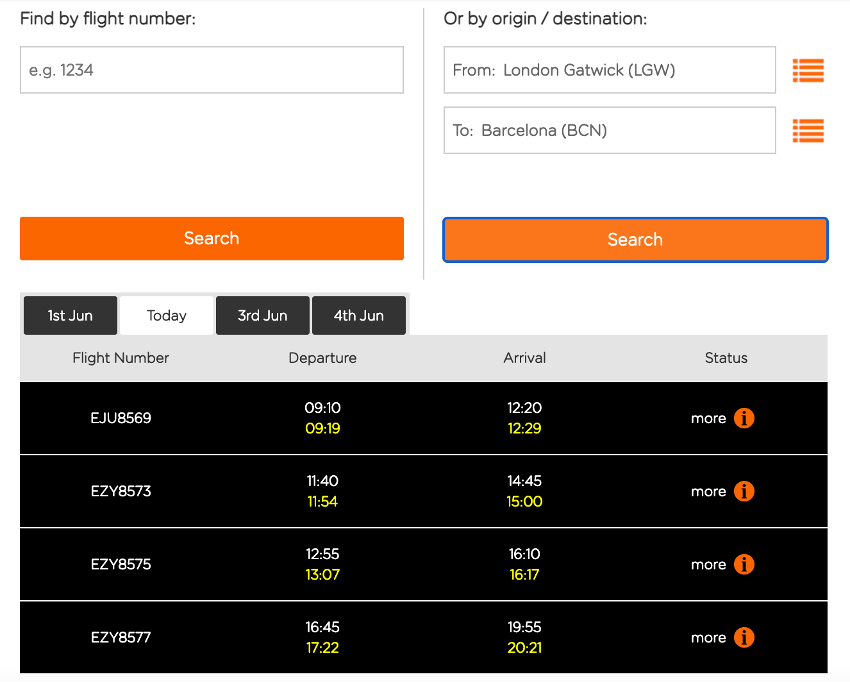Show more status for flight EZY8575
Image resolution: width=850 pixels, height=682 pixels.
click(708, 564)
